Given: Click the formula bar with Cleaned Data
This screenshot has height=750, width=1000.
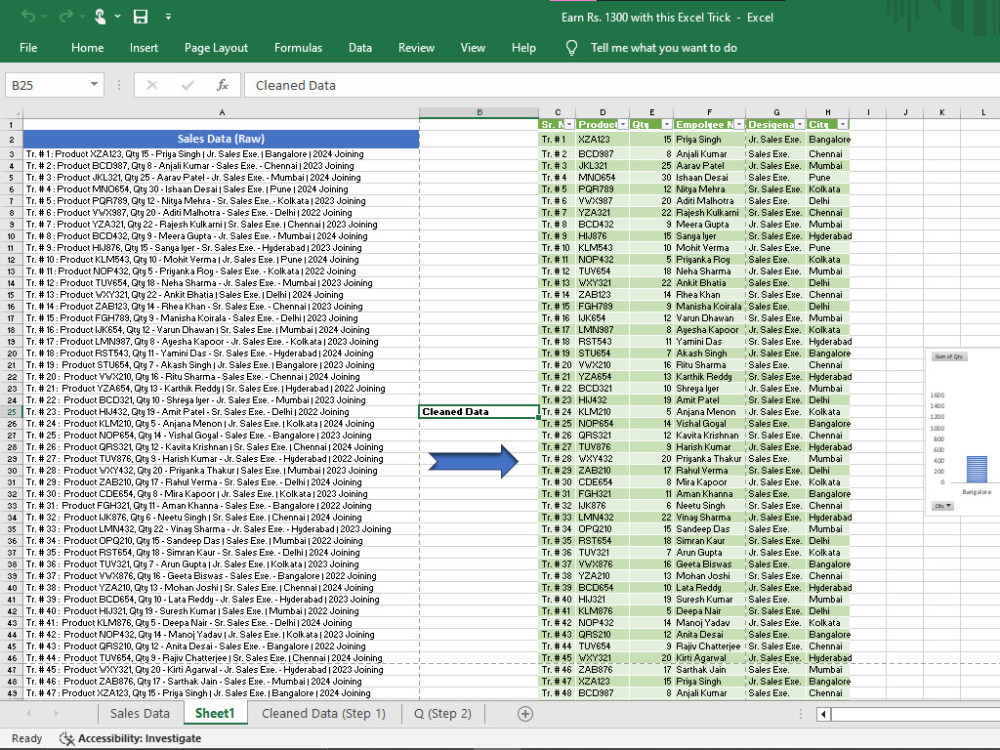Looking at the screenshot, I should [622, 85].
